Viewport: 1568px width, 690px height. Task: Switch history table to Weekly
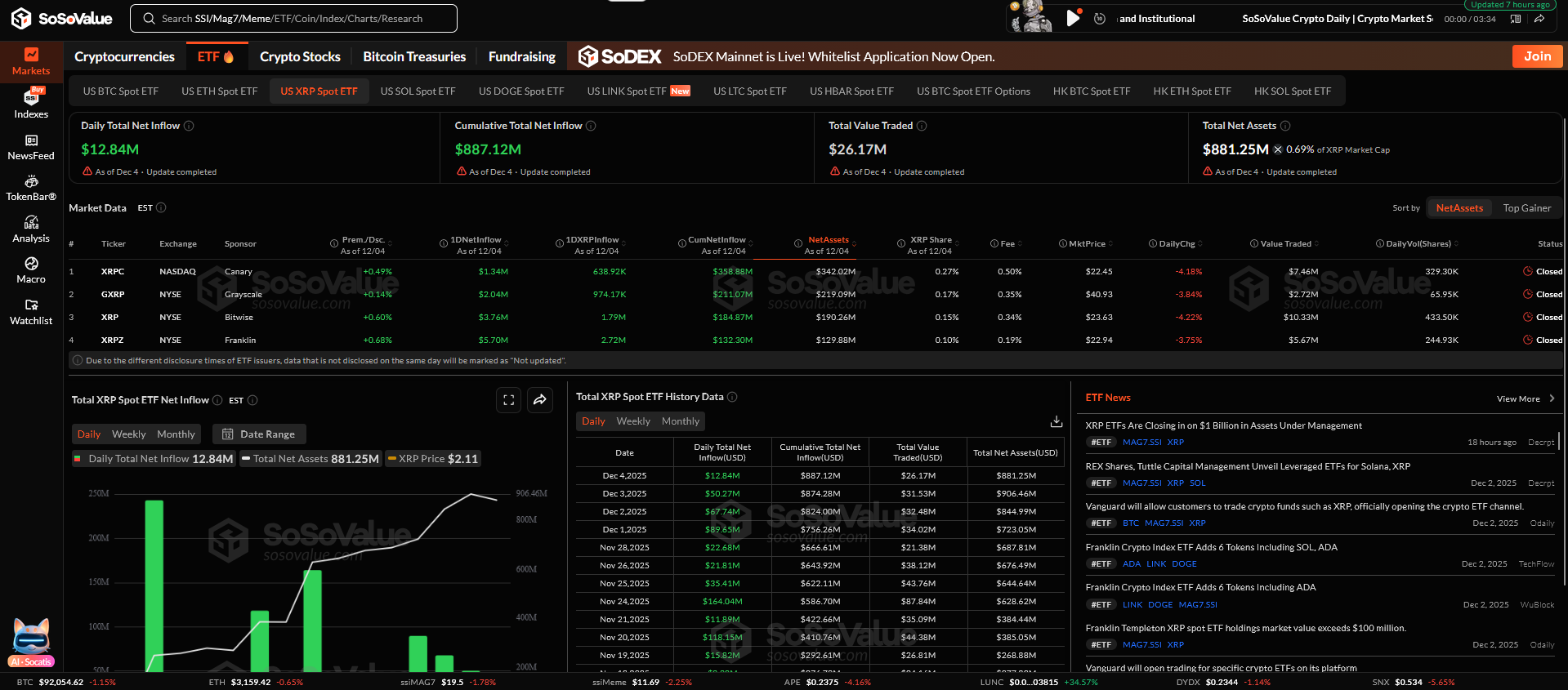click(x=633, y=421)
